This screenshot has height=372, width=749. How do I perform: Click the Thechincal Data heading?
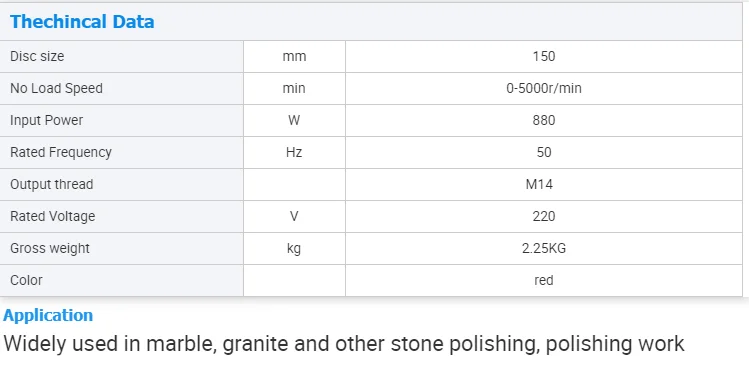tap(82, 22)
